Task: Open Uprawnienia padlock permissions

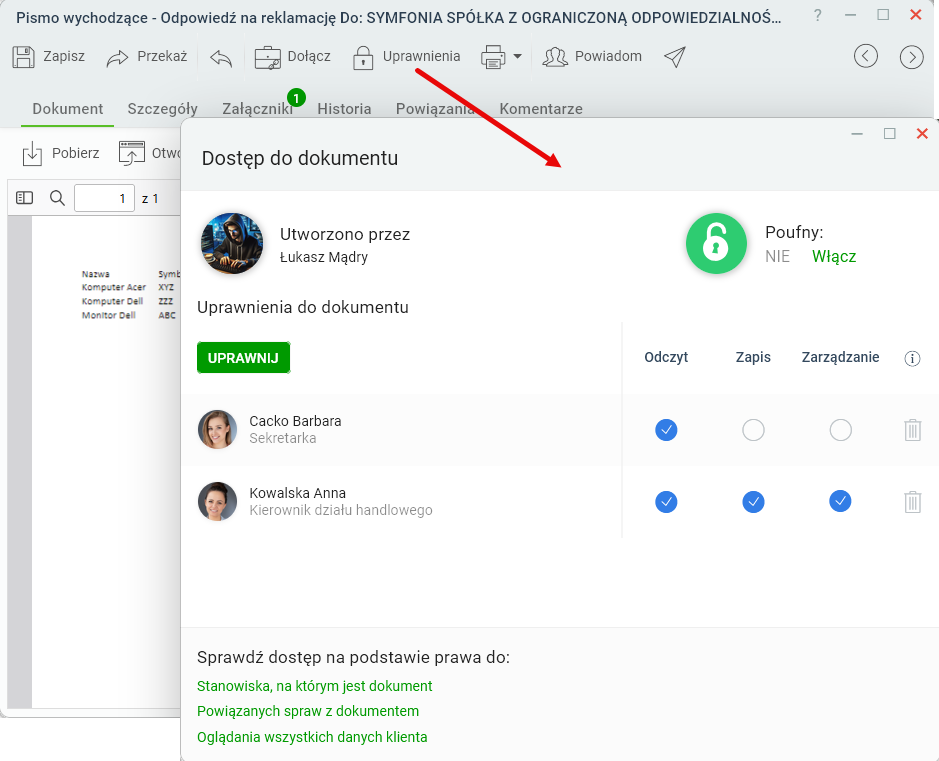Action: [x=407, y=57]
